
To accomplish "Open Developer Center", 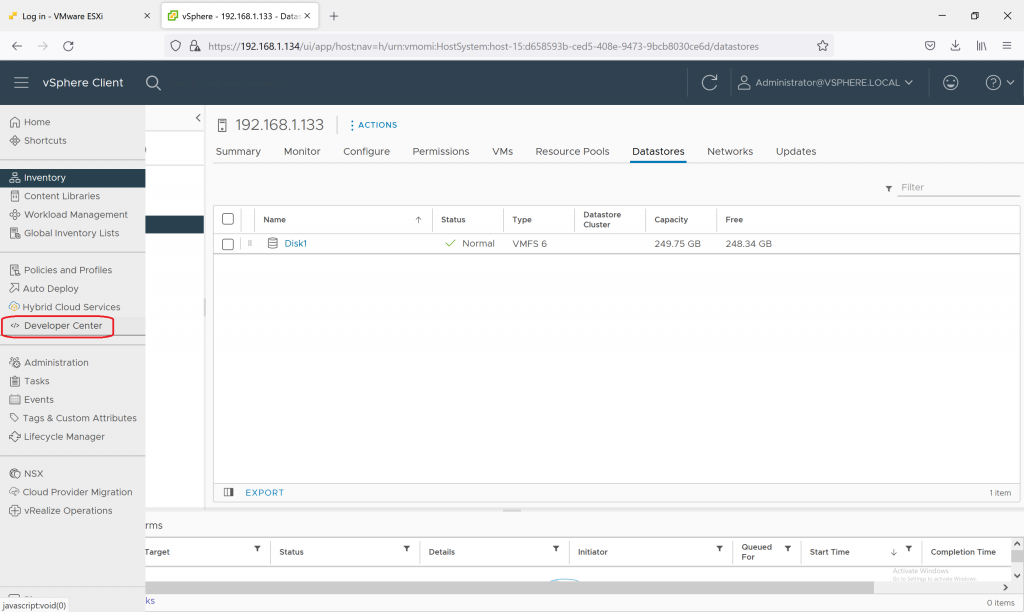I will click(57, 326).
